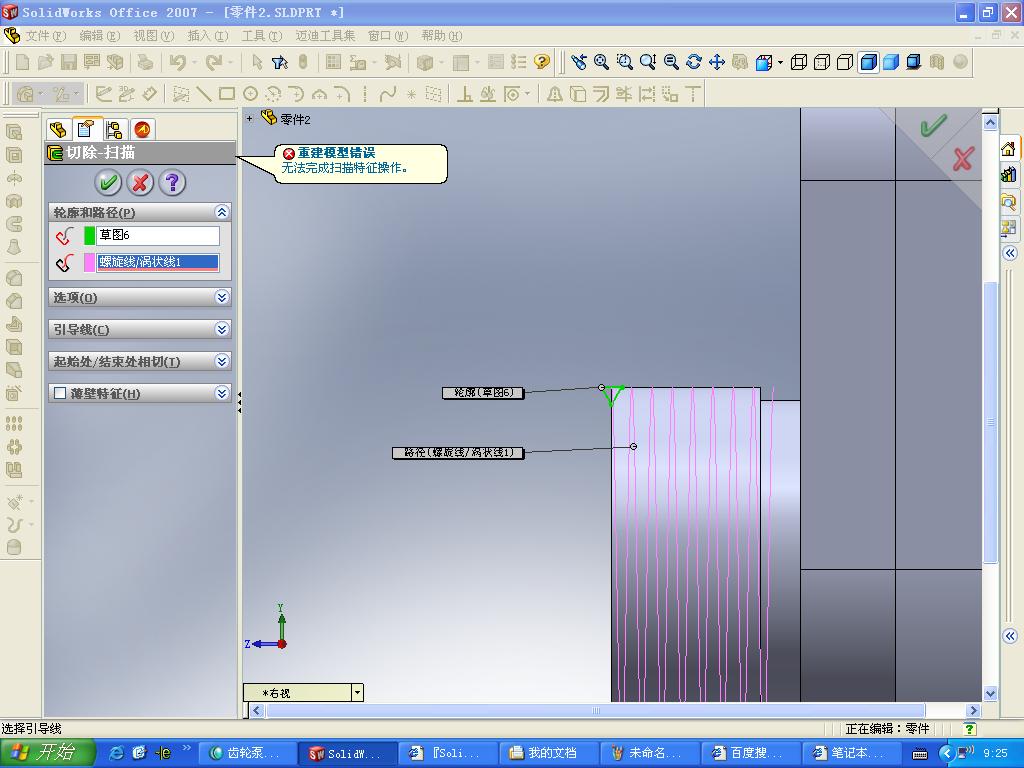
Task: Click the Undo icon
Action: 177,62
